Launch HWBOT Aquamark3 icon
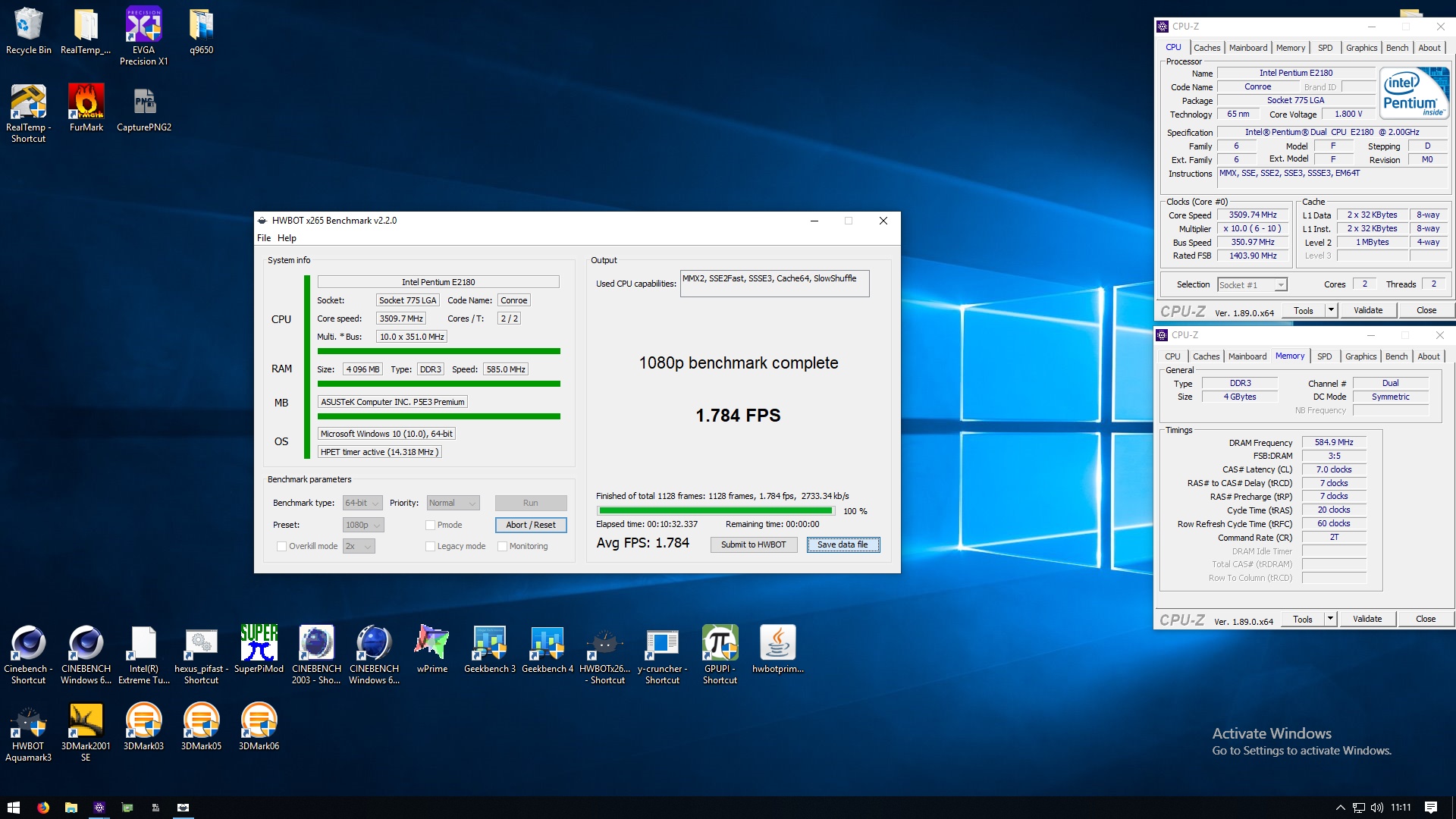Screen dimensions: 1456x819 pos(29,733)
